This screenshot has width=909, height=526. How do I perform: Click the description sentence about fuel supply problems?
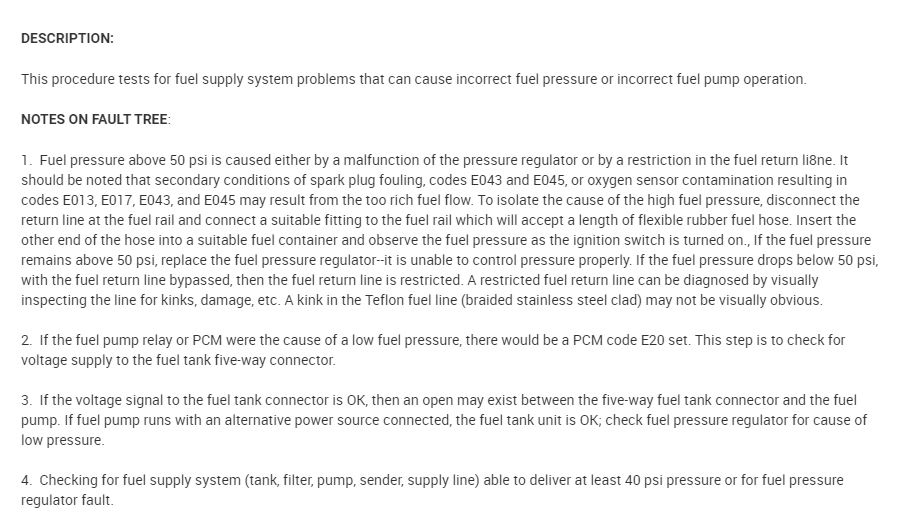413,79
